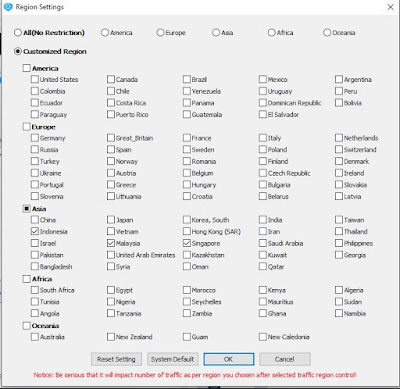Click the System Default button
This screenshot has height=389, width=400.
[173, 359]
